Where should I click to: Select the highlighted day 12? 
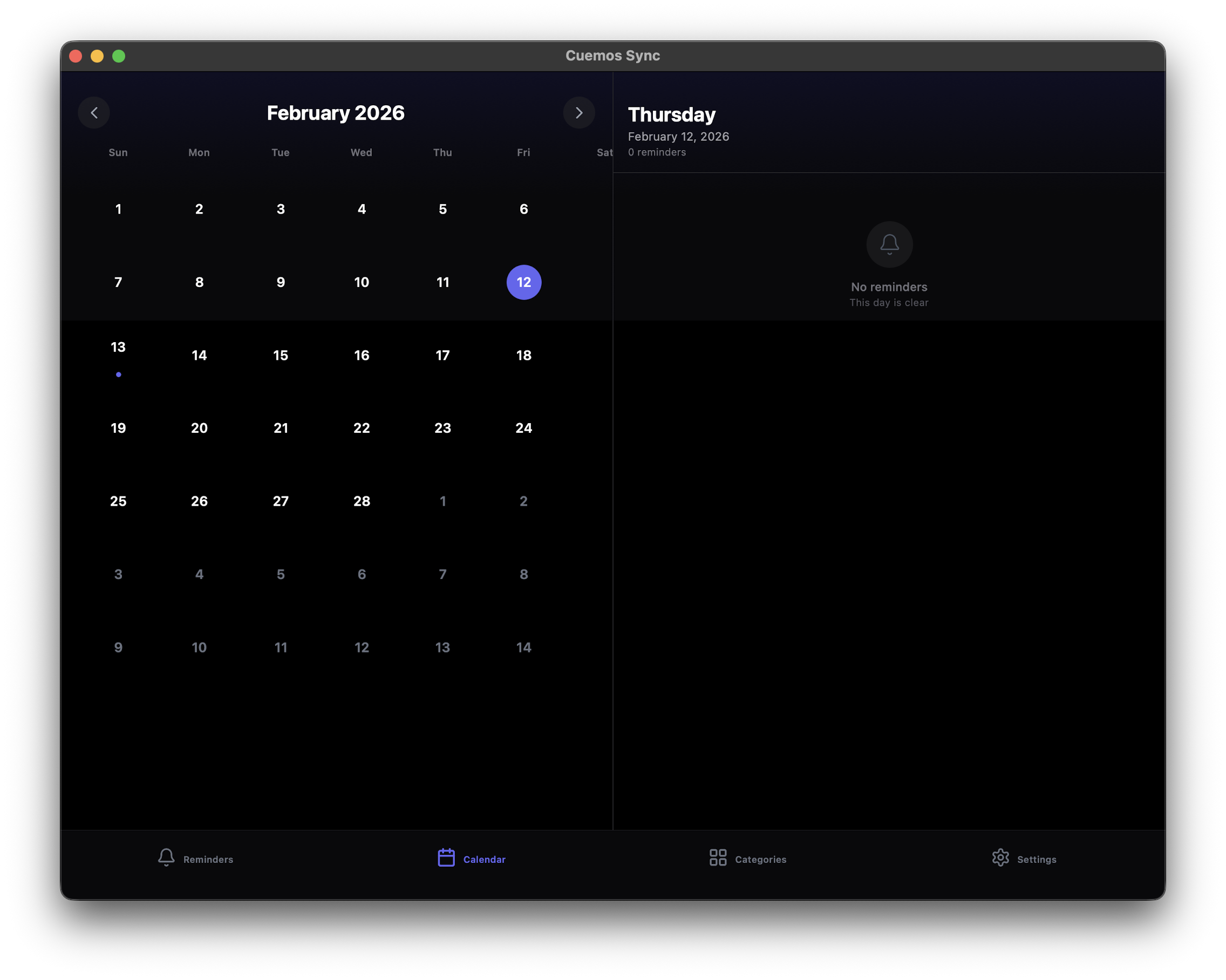click(x=523, y=282)
